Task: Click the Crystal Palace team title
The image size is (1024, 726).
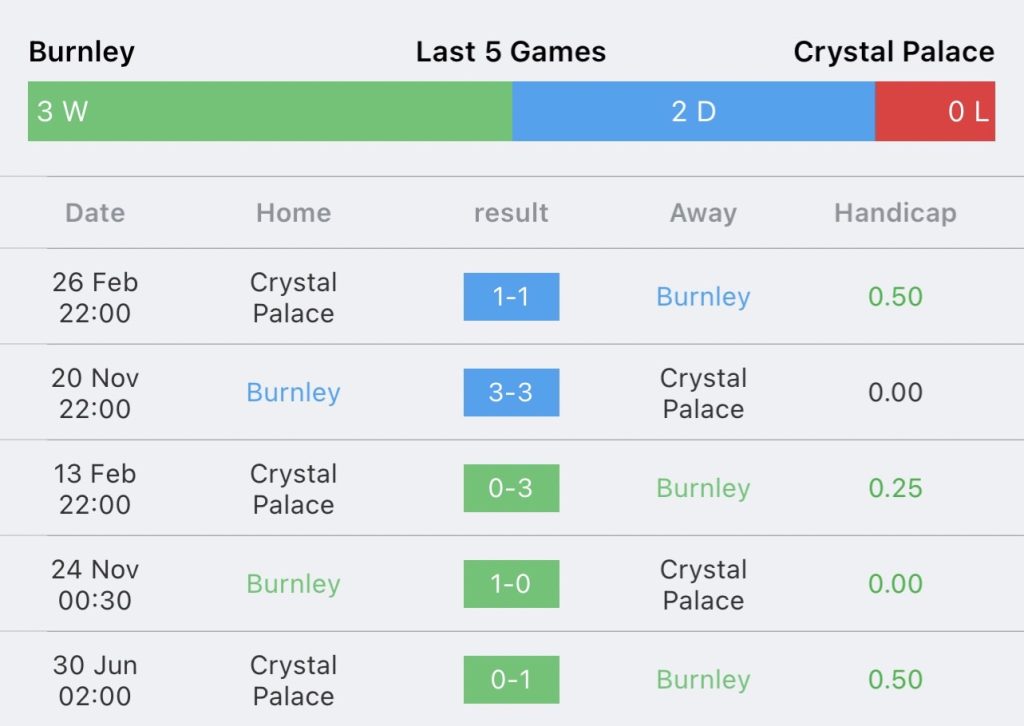Action: click(x=893, y=52)
